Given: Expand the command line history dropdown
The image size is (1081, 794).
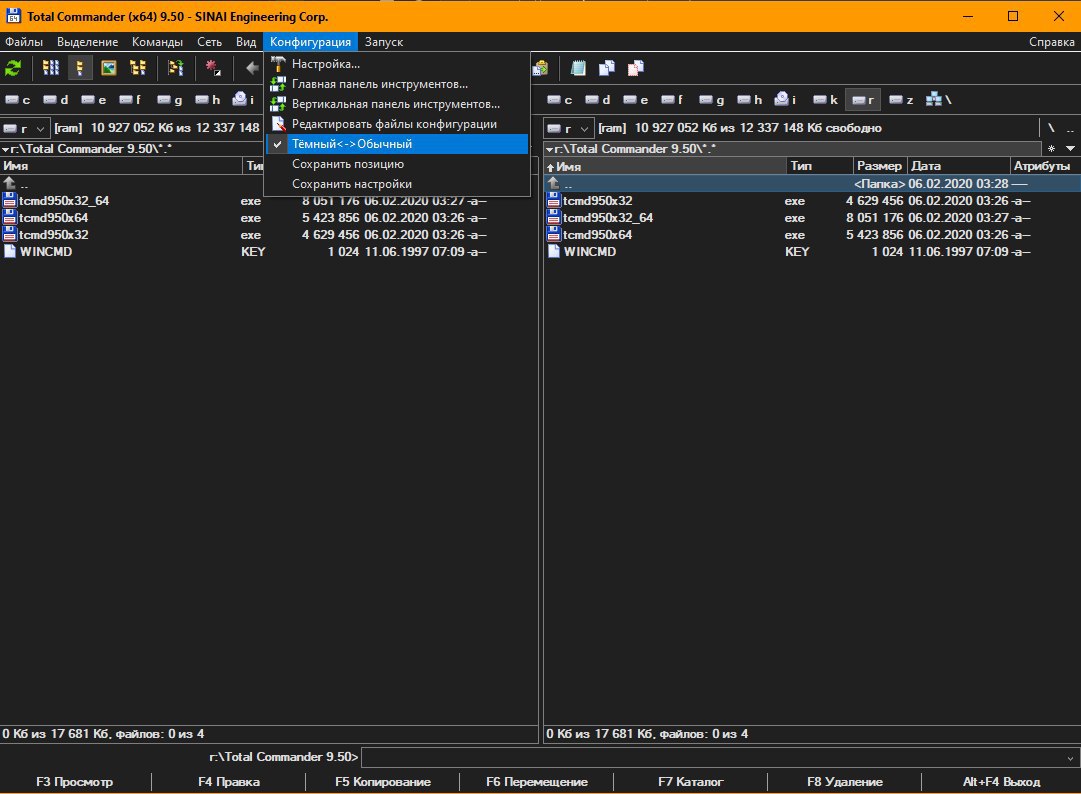Looking at the screenshot, I should point(1070,758).
